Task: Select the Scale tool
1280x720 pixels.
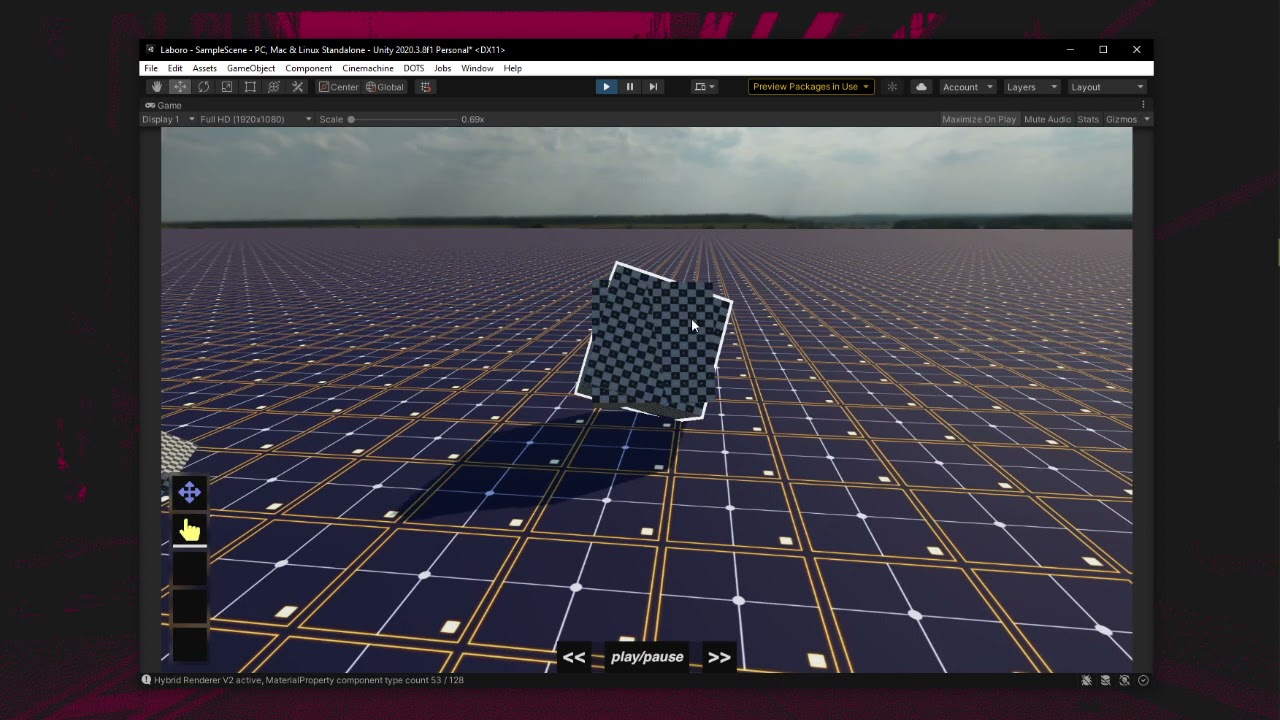Action: 226,87
